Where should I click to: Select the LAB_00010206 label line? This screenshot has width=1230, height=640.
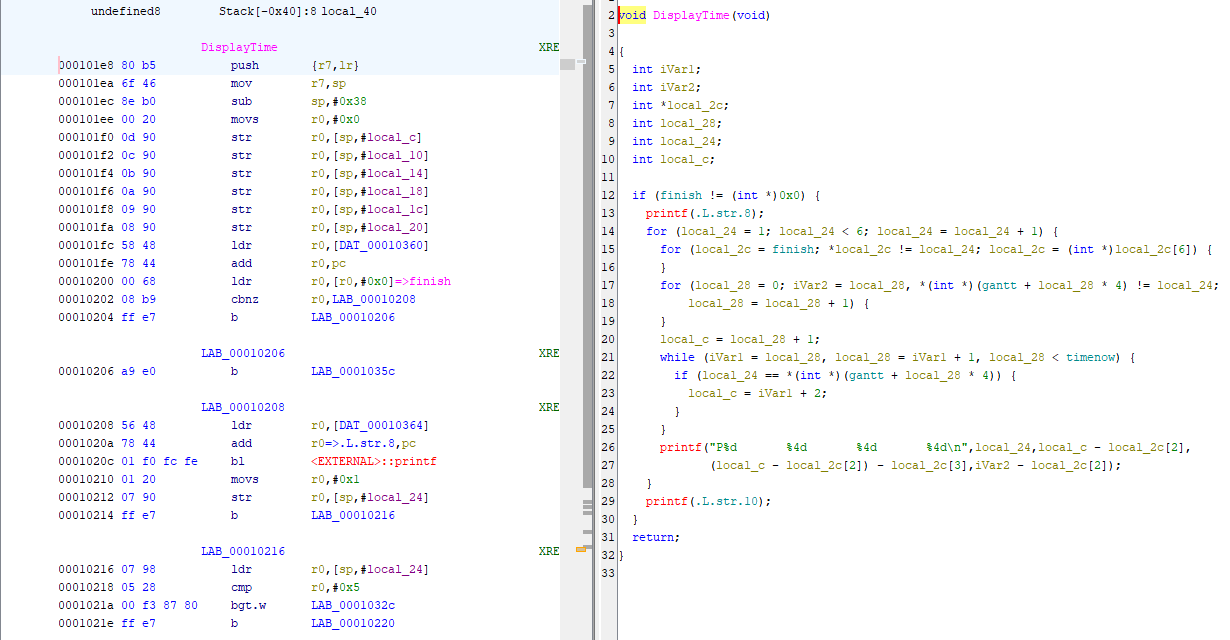(x=243, y=354)
